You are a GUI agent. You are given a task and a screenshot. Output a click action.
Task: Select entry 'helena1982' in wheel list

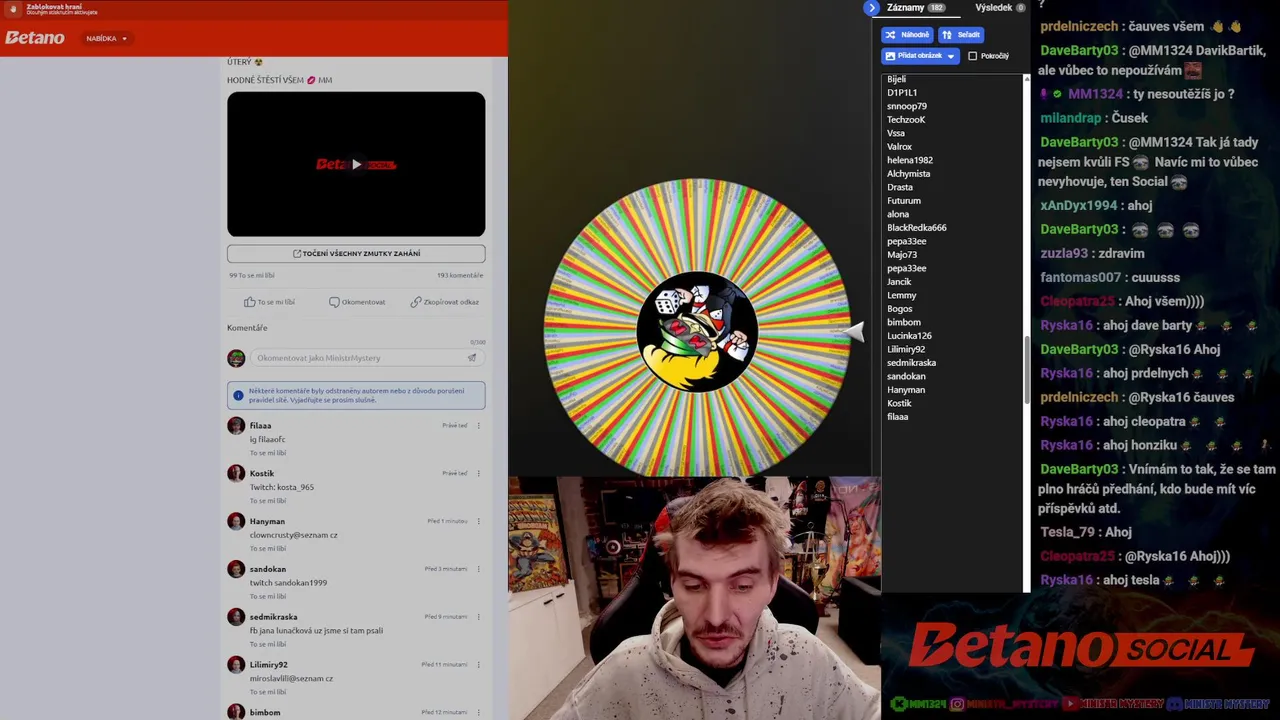tap(909, 160)
